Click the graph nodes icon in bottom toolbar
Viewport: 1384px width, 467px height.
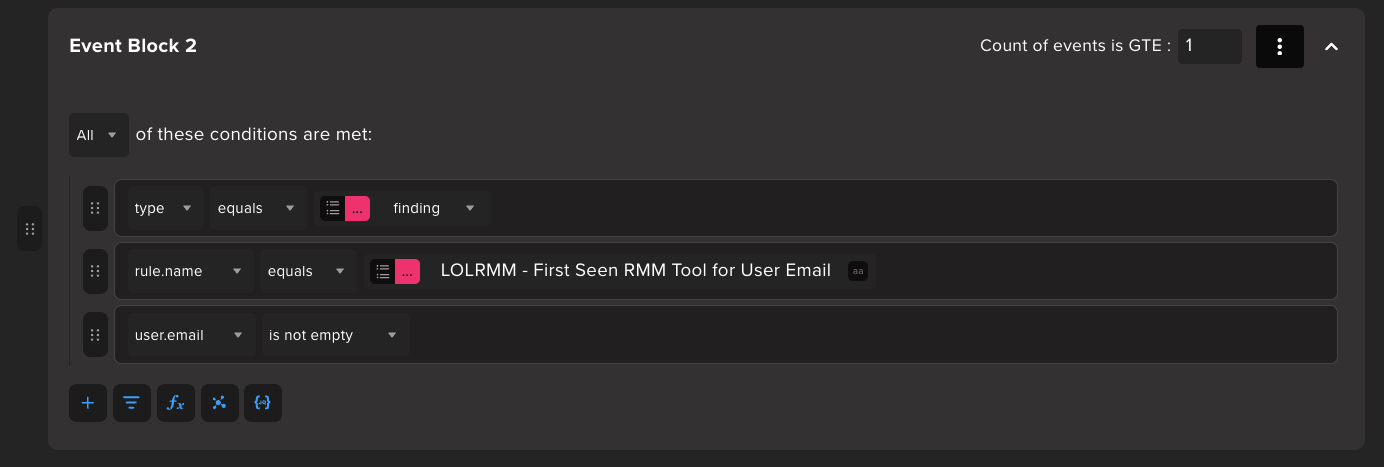(219, 403)
